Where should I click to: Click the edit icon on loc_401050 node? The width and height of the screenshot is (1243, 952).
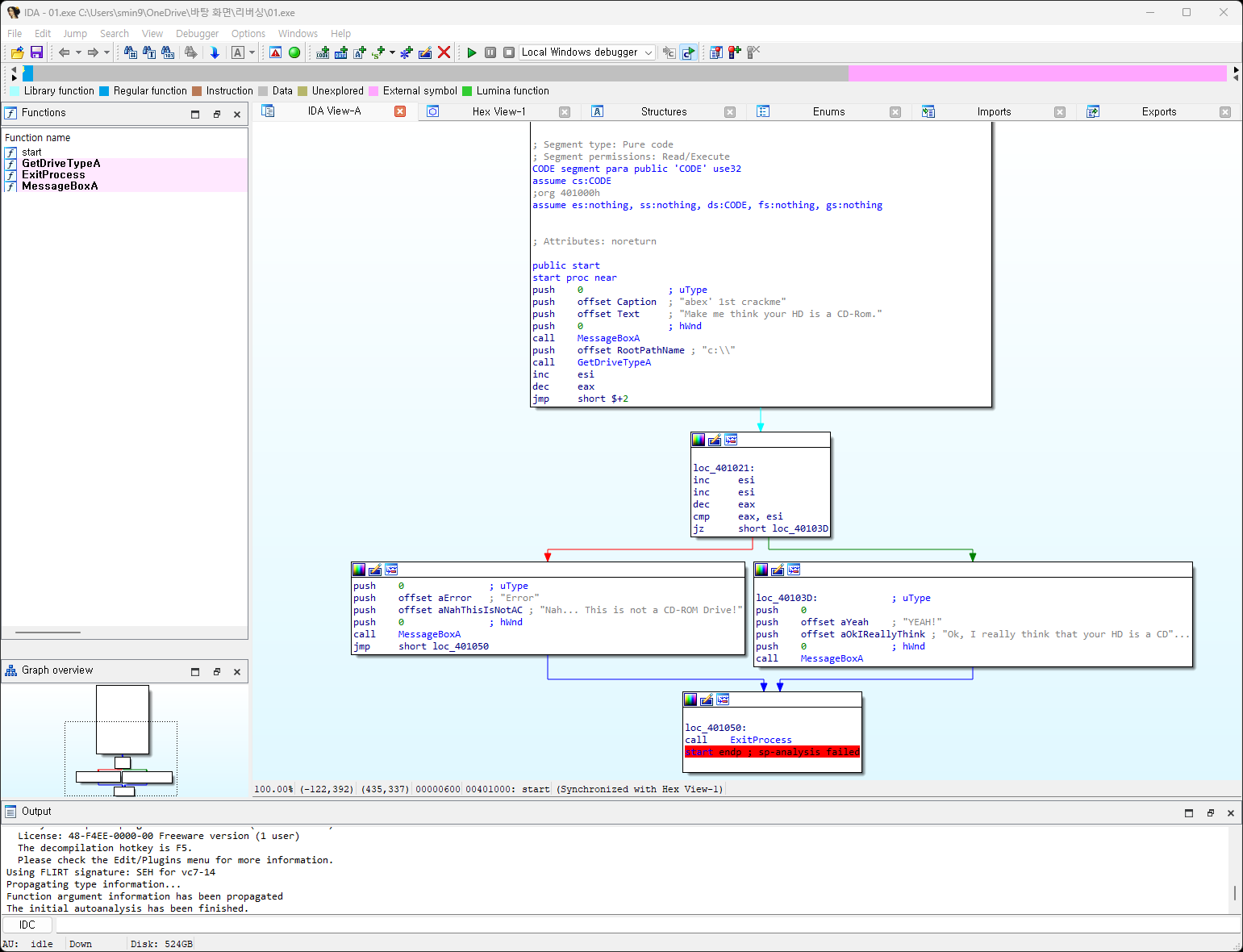707,699
